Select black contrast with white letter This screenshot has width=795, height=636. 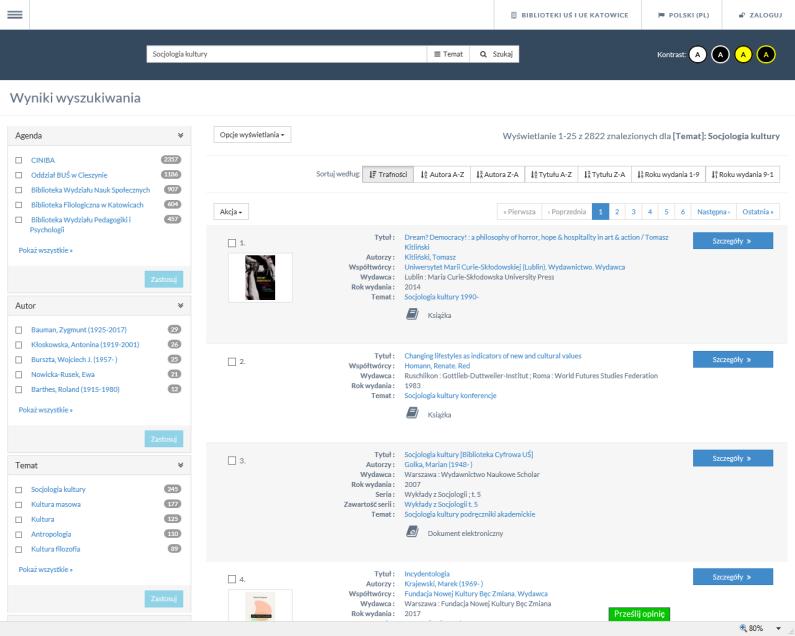point(720,54)
